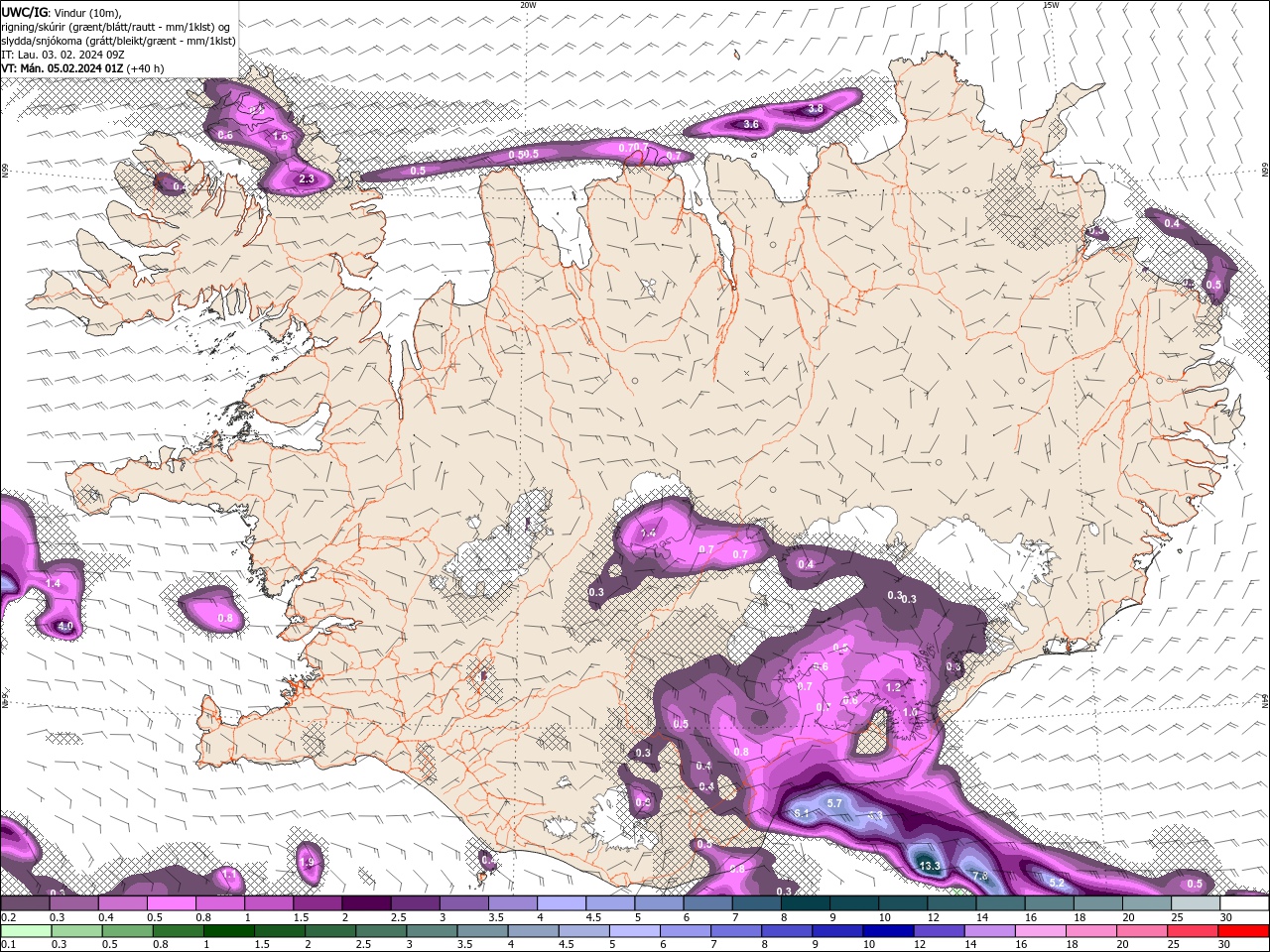Pick the light grey top-row swatch at 25

(x=1197, y=903)
